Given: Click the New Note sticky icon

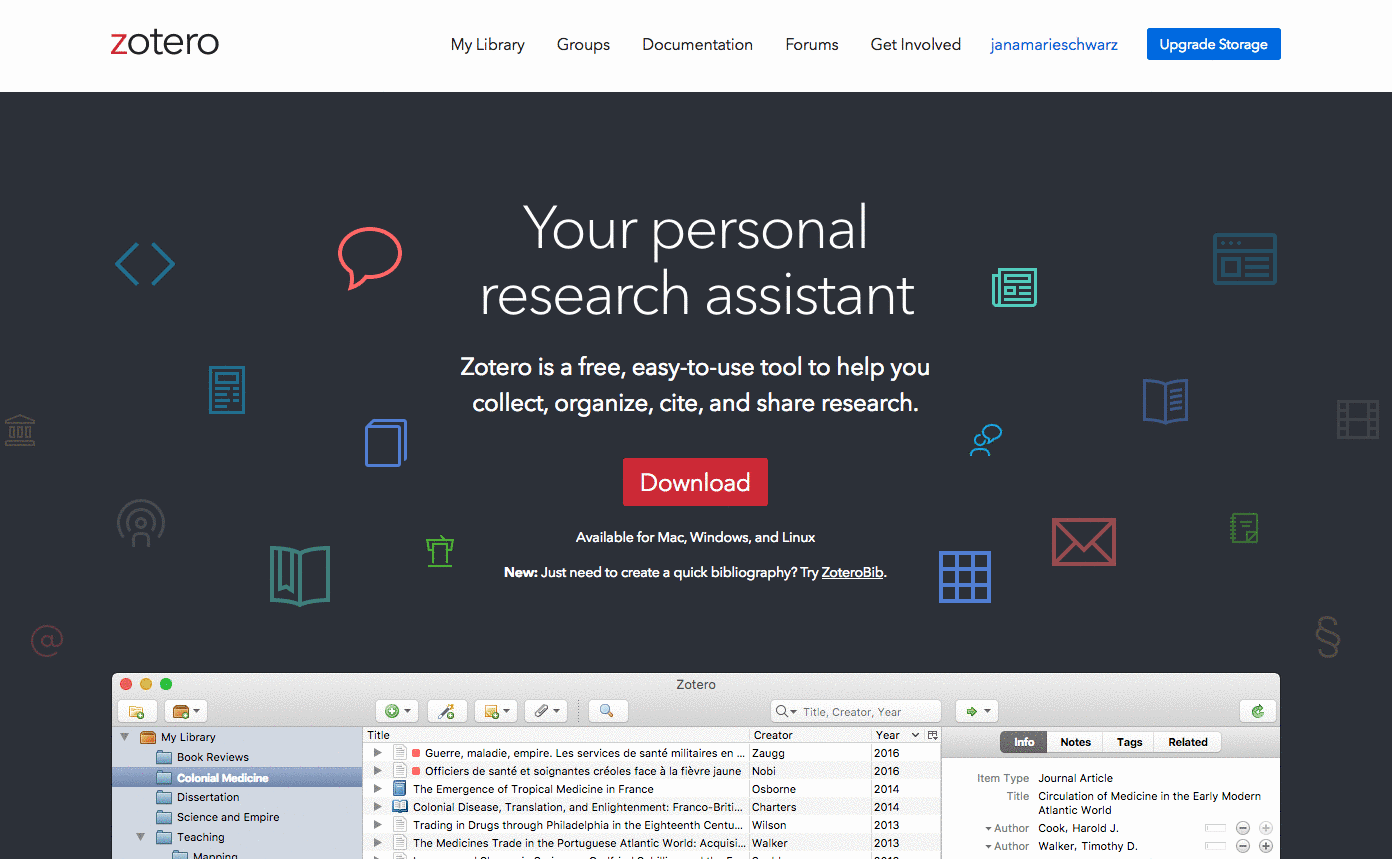Looking at the screenshot, I should pyautogui.click(x=495, y=711).
